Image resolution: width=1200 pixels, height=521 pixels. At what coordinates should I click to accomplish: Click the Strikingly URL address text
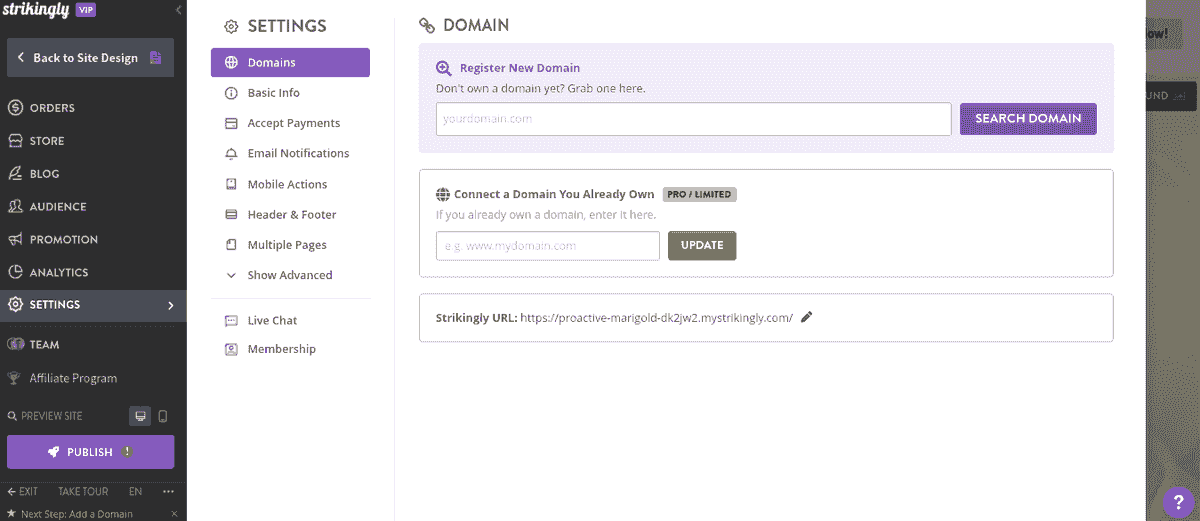point(656,318)
